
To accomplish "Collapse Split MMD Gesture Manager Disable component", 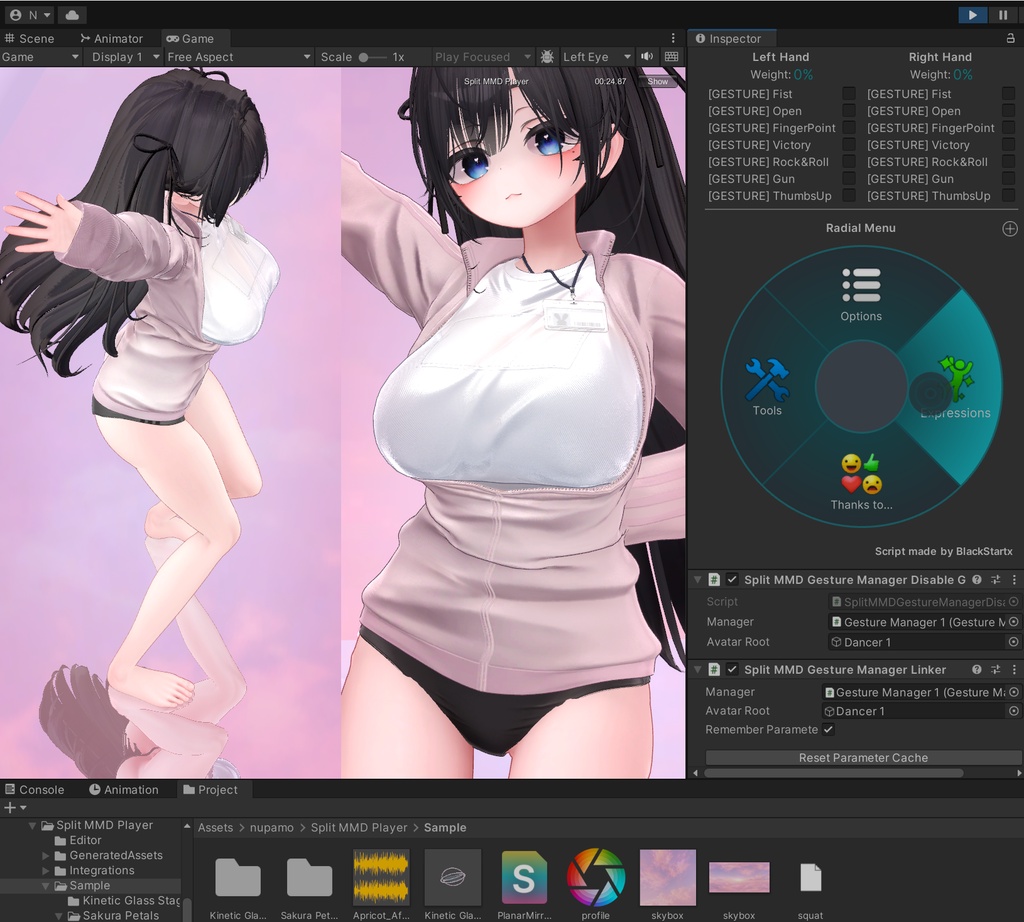I will click(x=697, y=579).
